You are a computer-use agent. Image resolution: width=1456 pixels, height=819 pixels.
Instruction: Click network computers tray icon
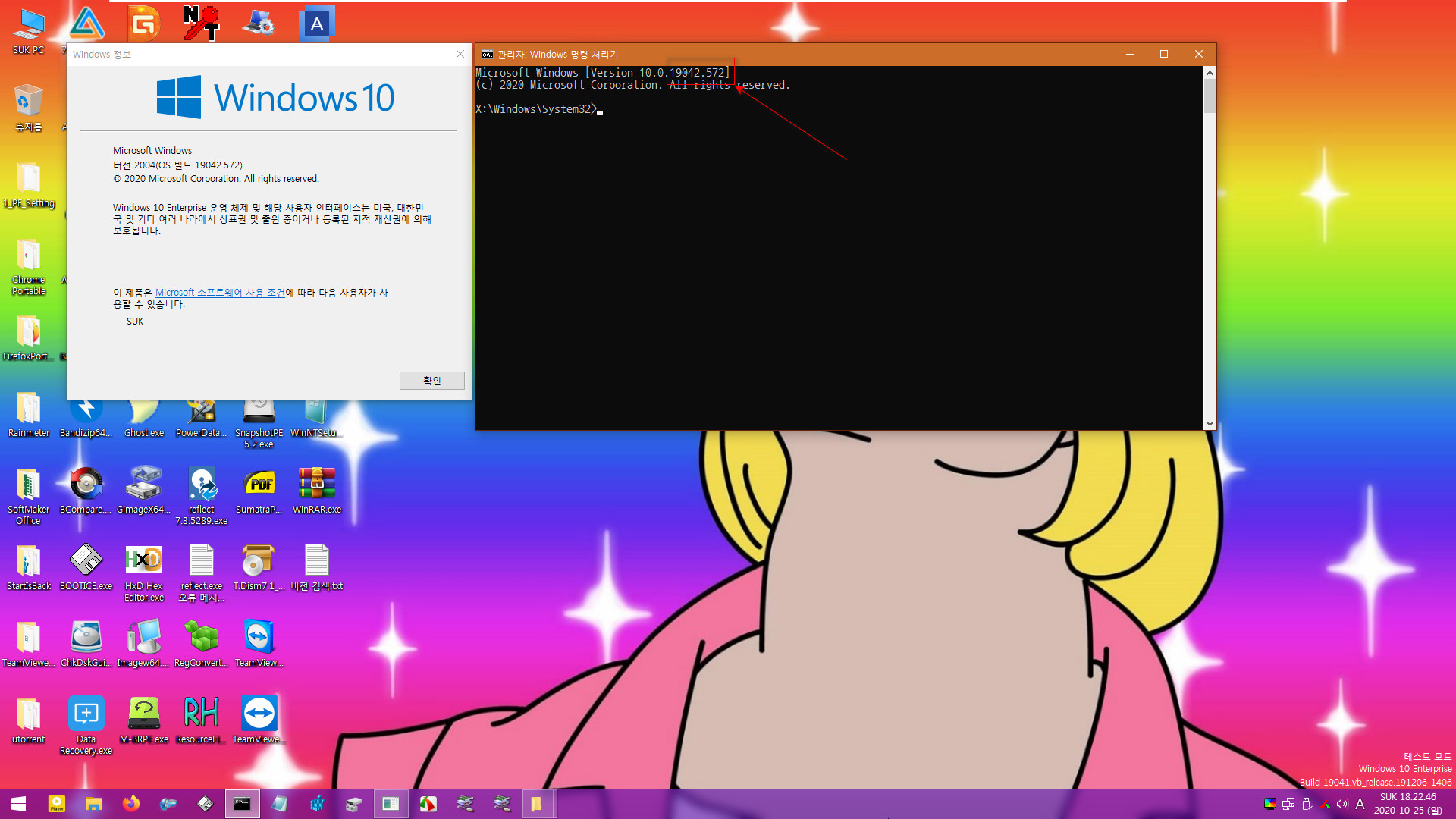coord(1288,804)
